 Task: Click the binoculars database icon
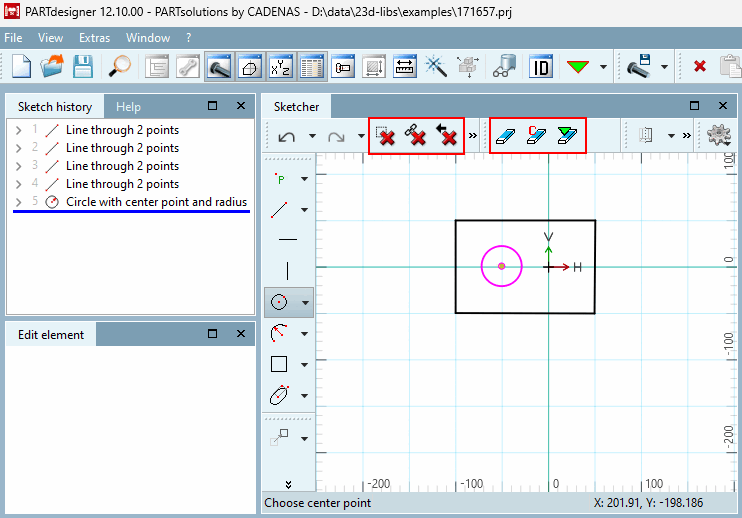click(x=504, y=66)
